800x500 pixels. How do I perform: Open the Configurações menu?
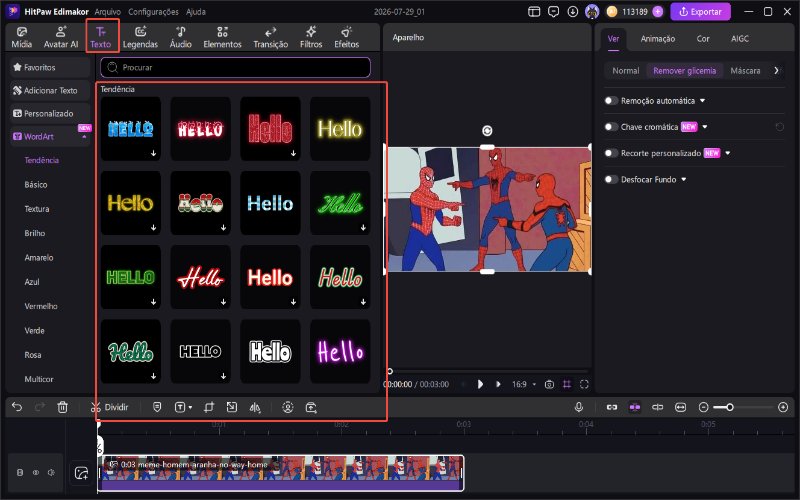coord(153,11)
